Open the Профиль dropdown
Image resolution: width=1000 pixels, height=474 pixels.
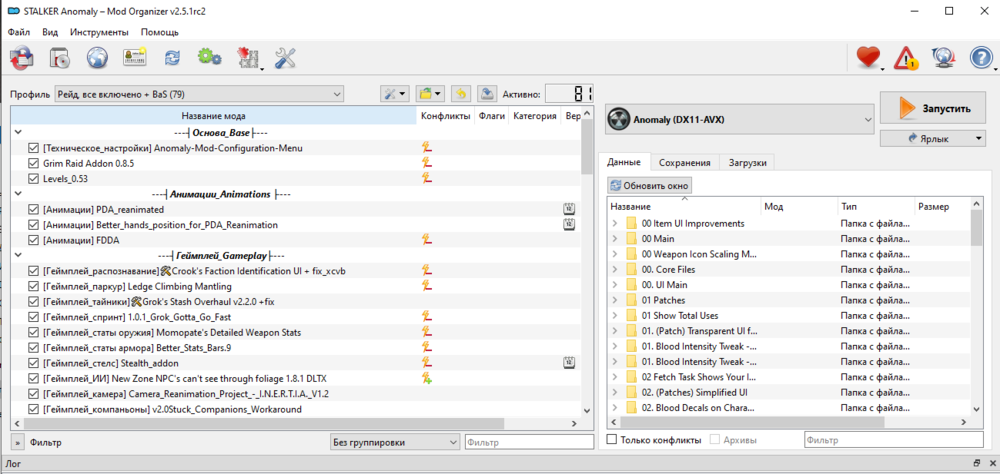click(198, 94)
